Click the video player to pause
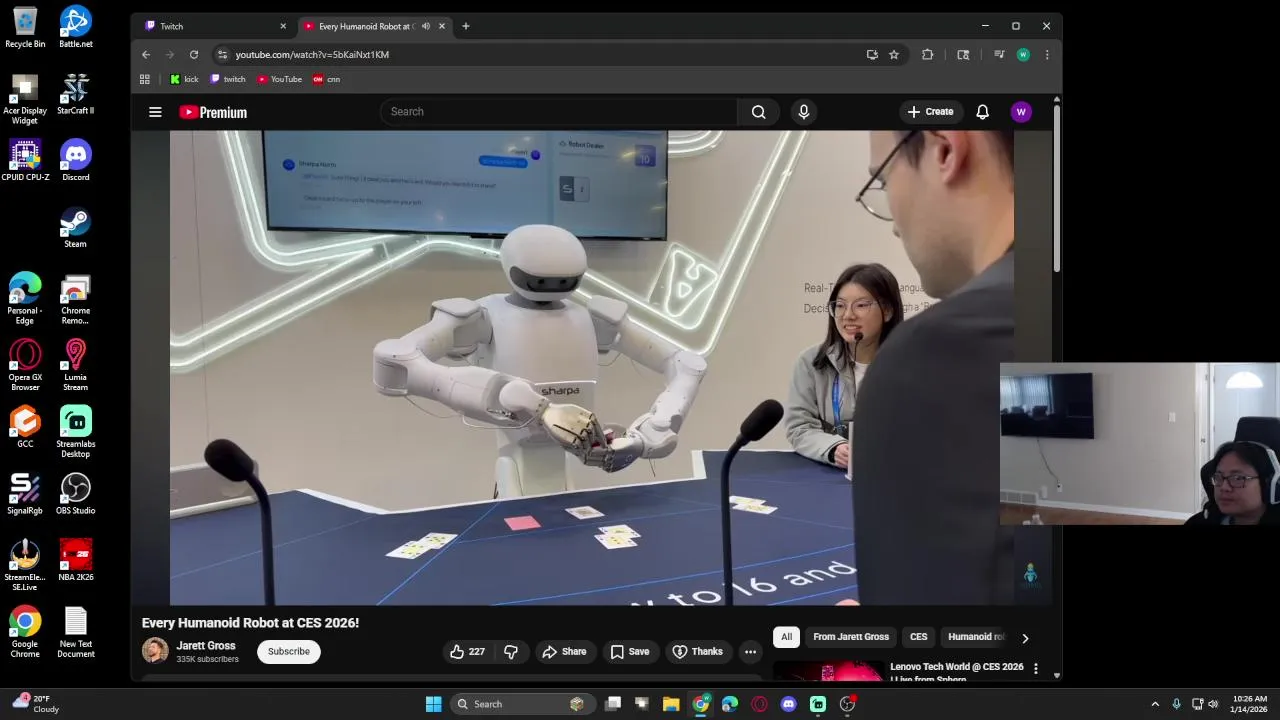 click(x=591, y=367)
